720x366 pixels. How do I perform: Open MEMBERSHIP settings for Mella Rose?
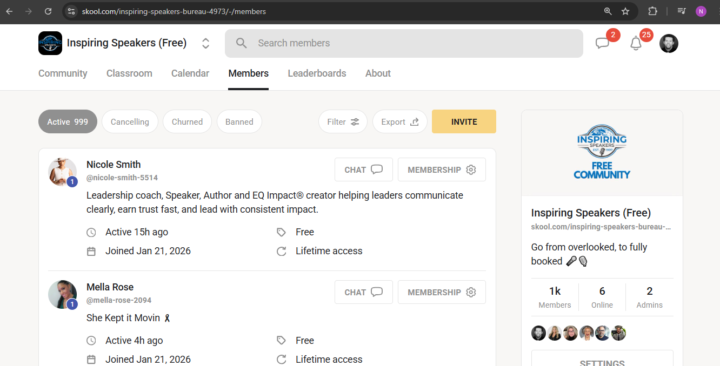(441, 292)
